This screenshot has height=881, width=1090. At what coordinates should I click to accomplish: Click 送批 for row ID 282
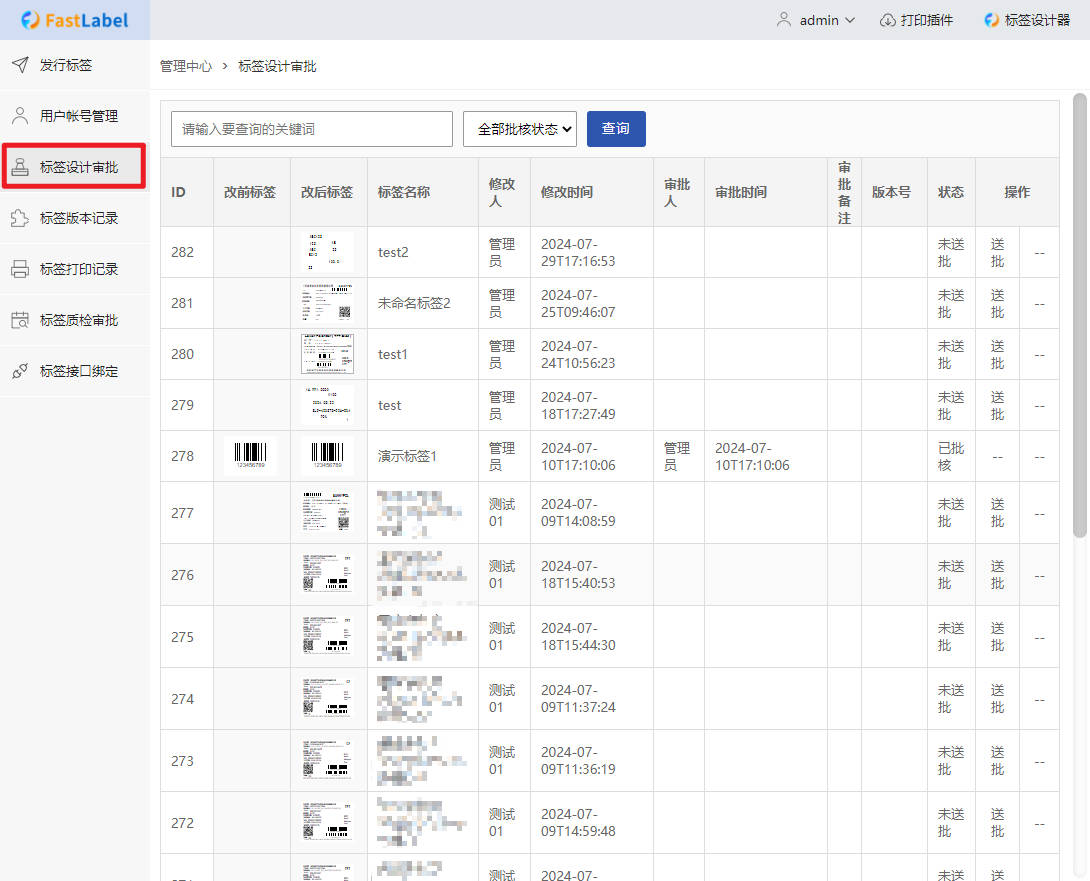(997, 252)
